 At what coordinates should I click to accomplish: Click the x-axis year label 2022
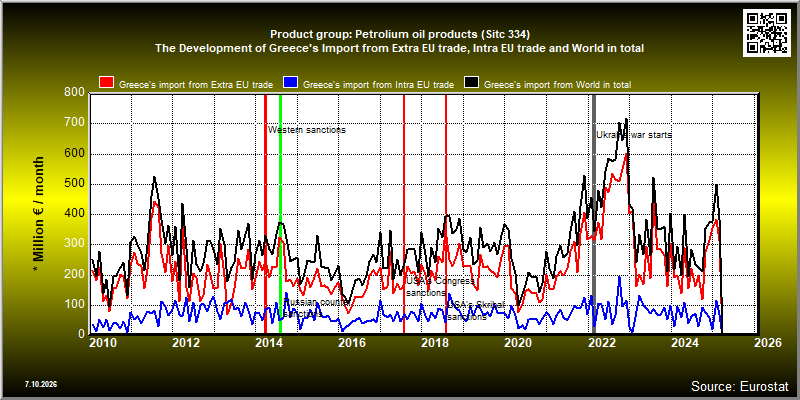(602, 343)
